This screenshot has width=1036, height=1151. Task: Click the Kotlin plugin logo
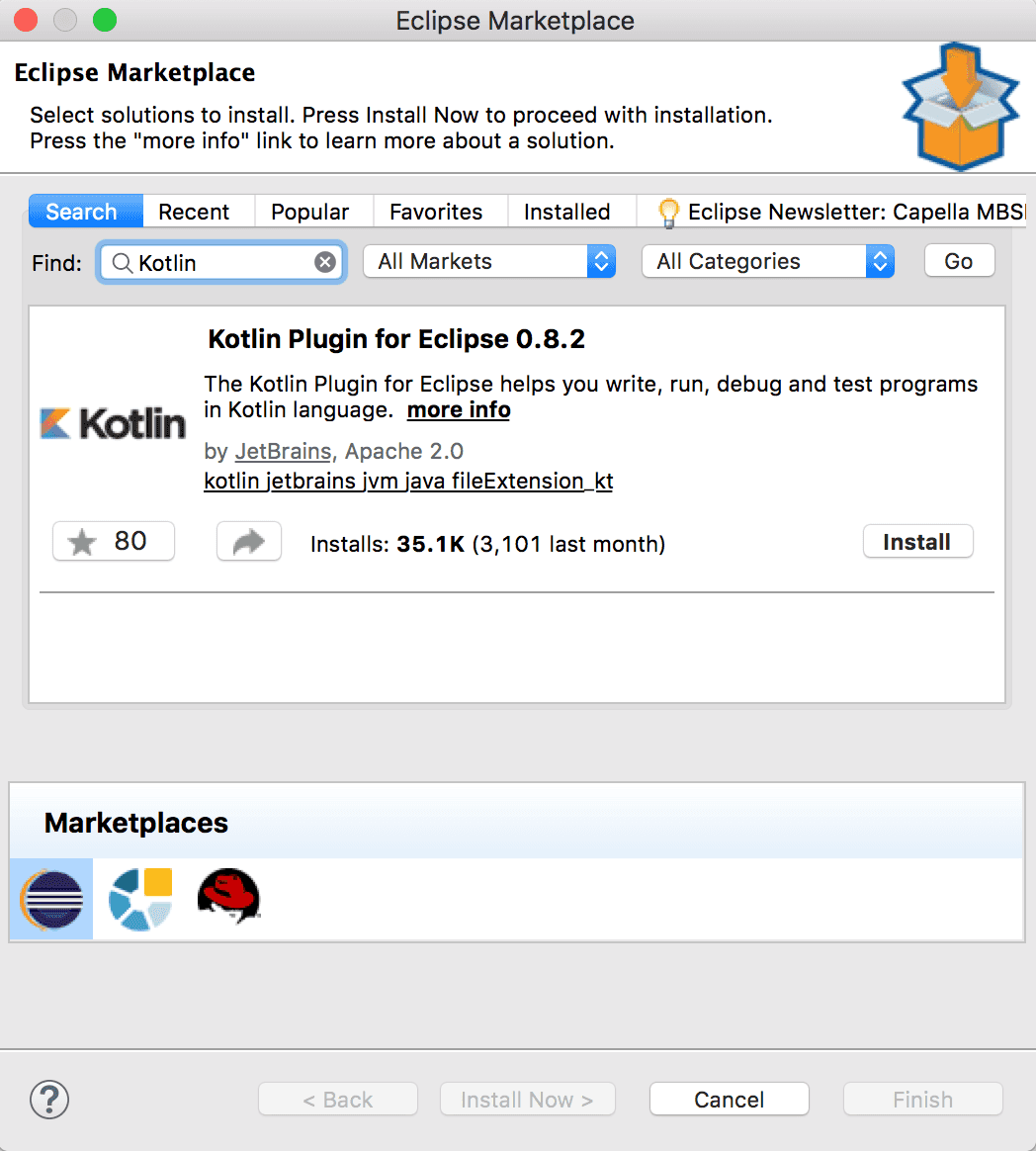pyautogui.click(x=112, y=422)
